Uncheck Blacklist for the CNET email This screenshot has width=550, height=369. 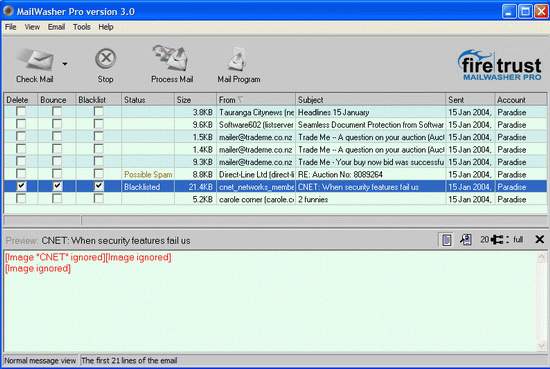click(x=99, y=186)
